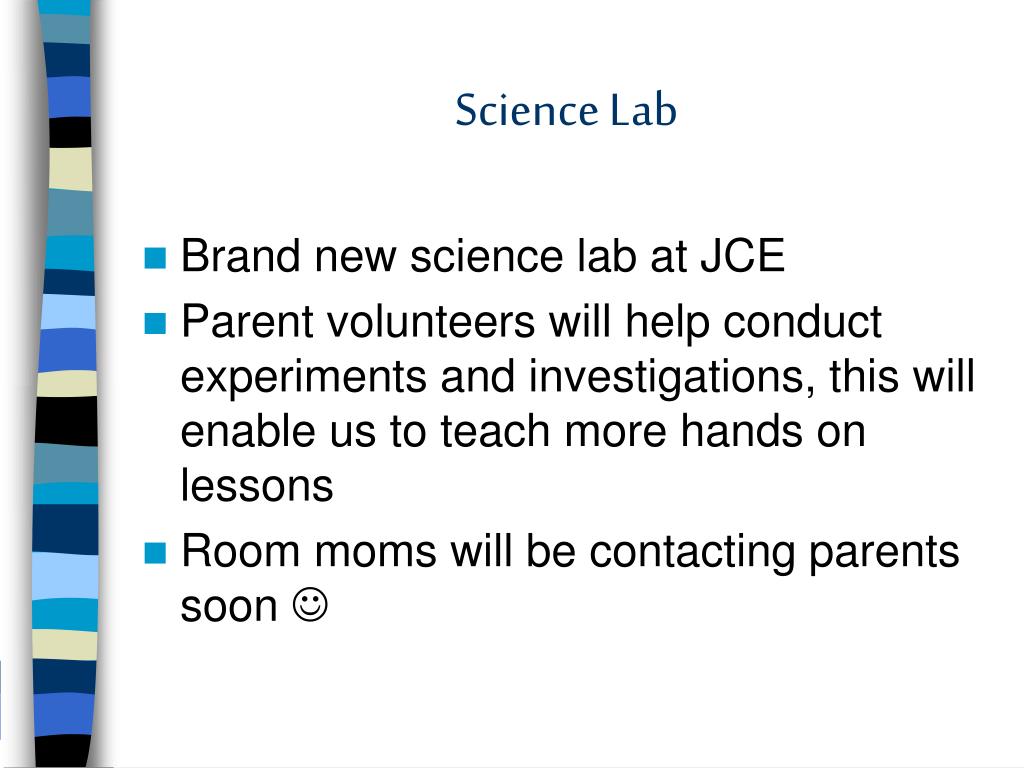Click the top black stripe on ribbon

pos(70,132)
